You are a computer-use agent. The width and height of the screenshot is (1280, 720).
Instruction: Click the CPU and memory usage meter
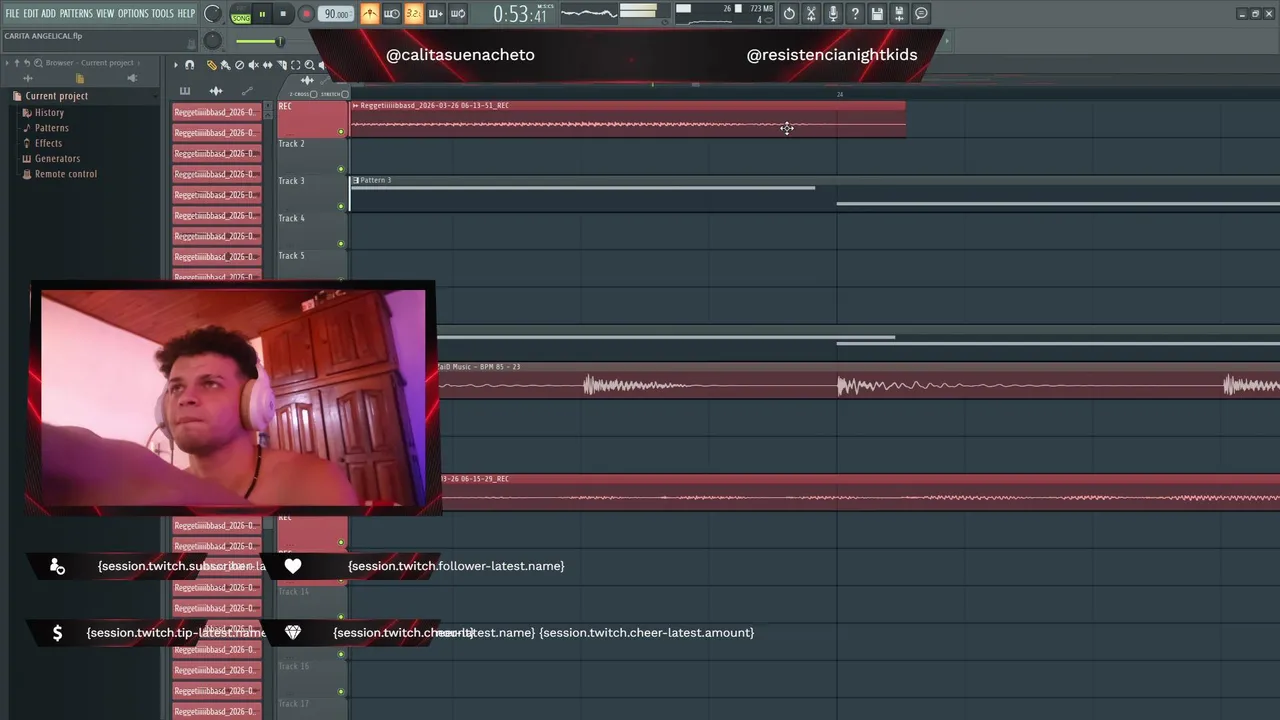pyautogui.click(x=725, y=14)
